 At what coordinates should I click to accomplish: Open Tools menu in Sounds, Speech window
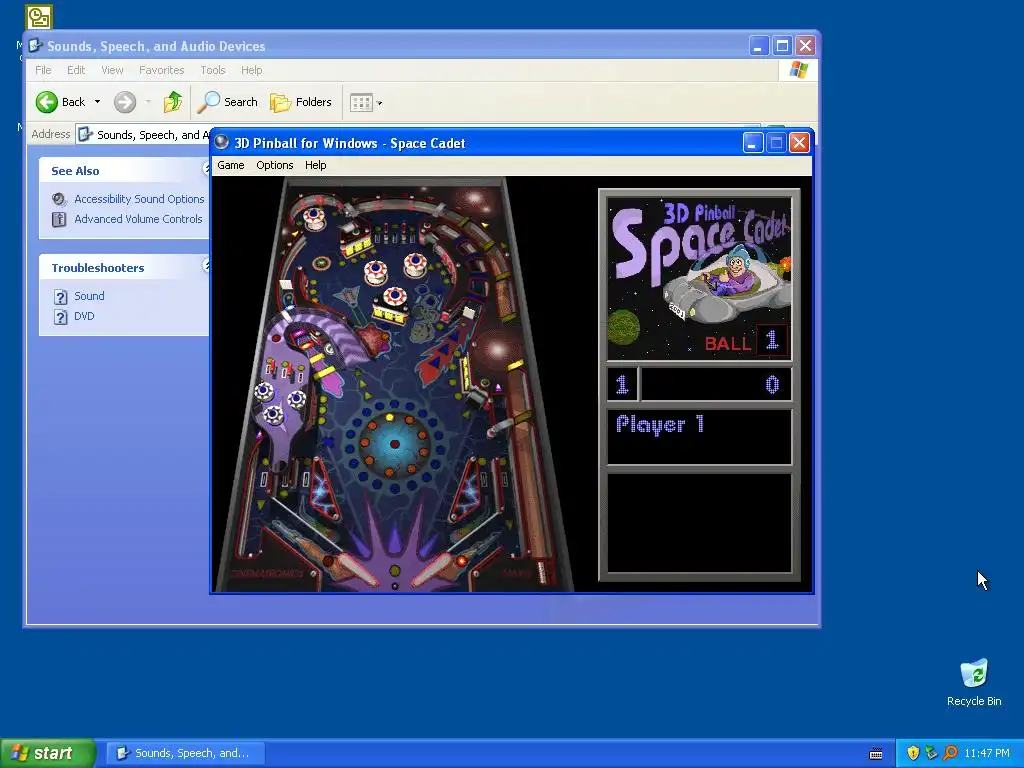tap(213, 70)
